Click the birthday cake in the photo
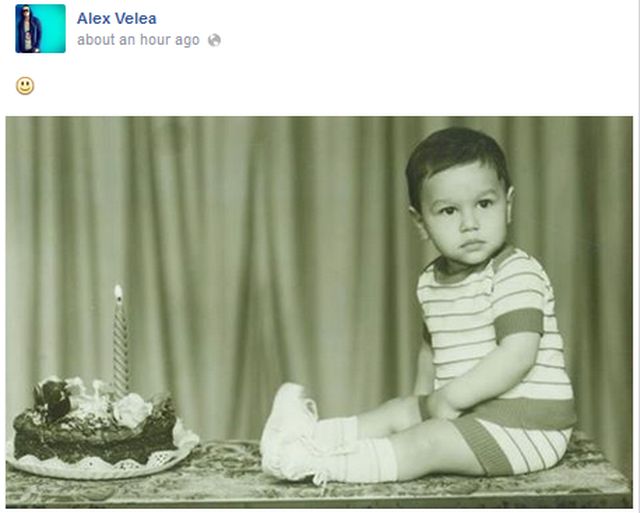 click(96, 424)
